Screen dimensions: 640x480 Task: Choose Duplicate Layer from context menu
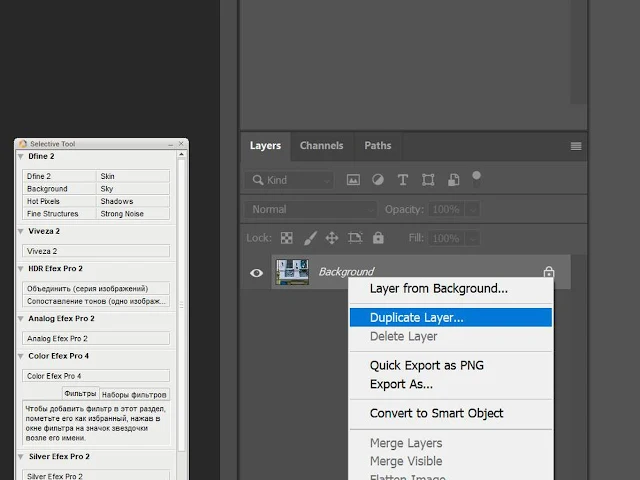[451, 318]
